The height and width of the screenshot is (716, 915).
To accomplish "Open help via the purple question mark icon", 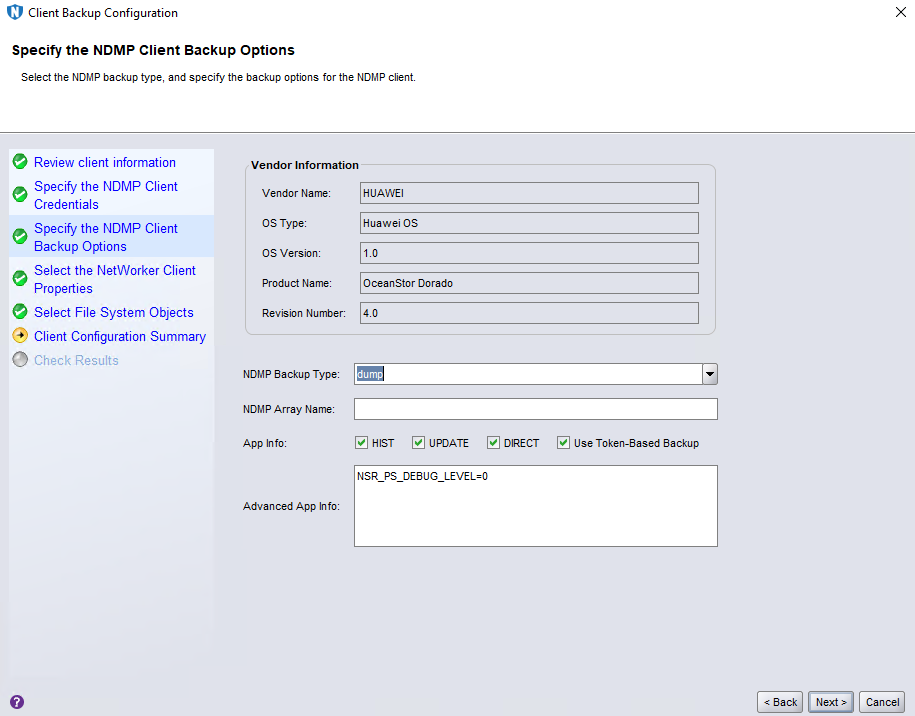I will click(17, 701).
